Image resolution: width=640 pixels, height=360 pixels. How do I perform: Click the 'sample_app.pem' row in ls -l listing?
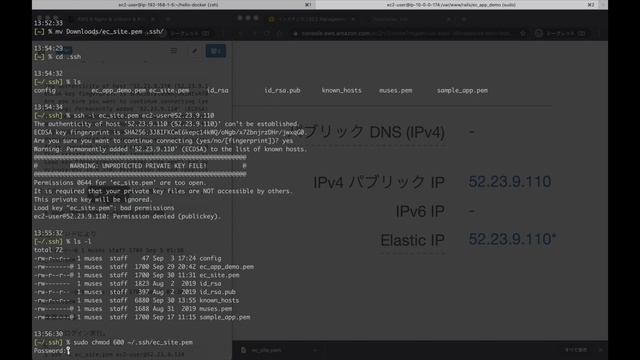[x=142, y=317]
